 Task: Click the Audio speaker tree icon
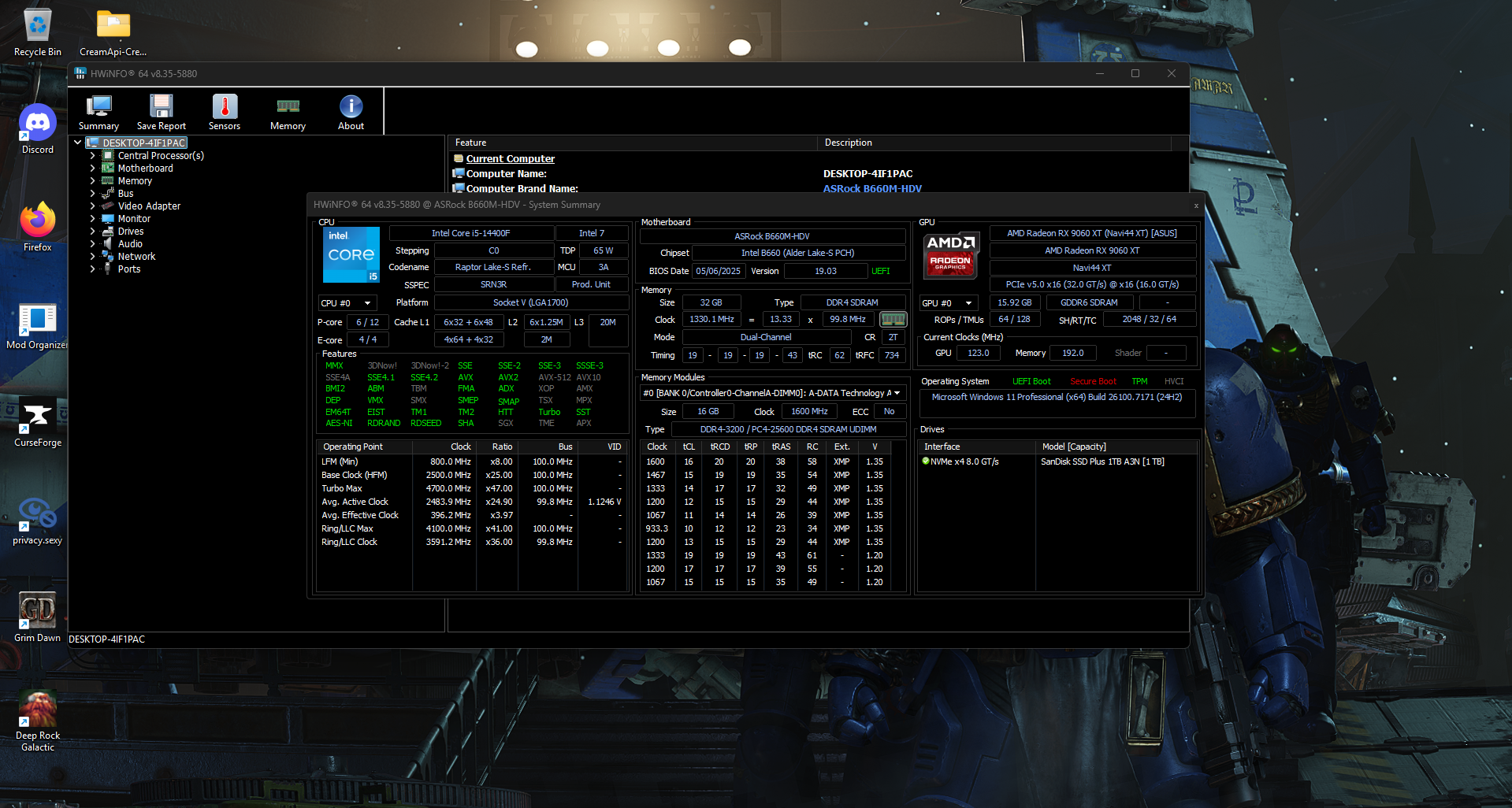point(108,243)
